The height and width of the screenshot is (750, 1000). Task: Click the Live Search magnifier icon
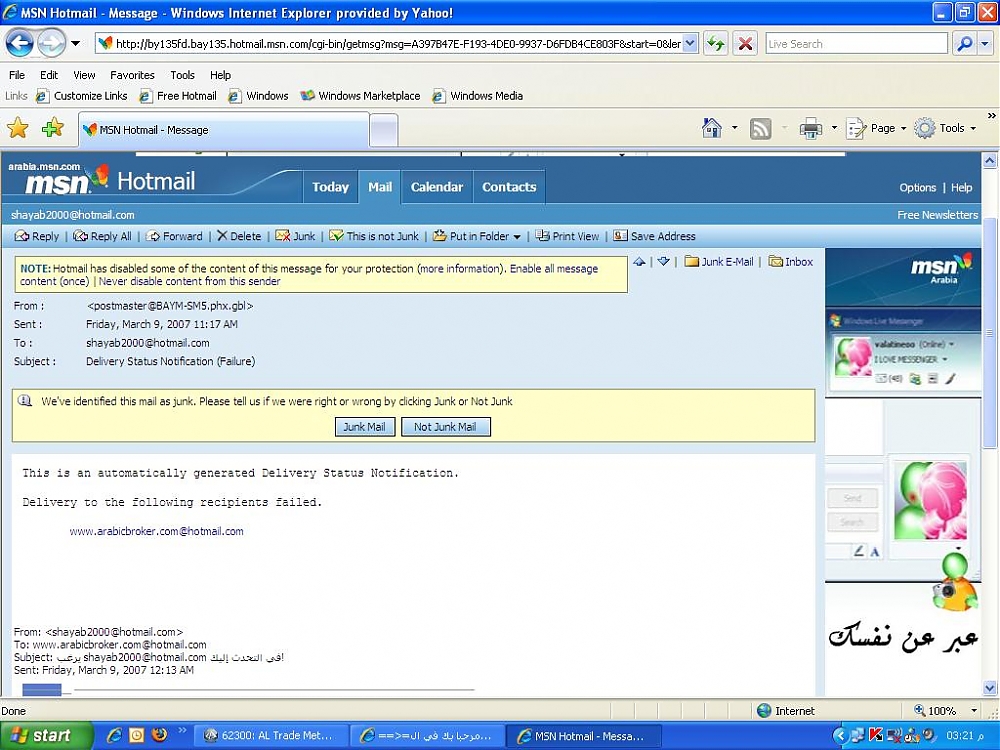click(964, 43)
